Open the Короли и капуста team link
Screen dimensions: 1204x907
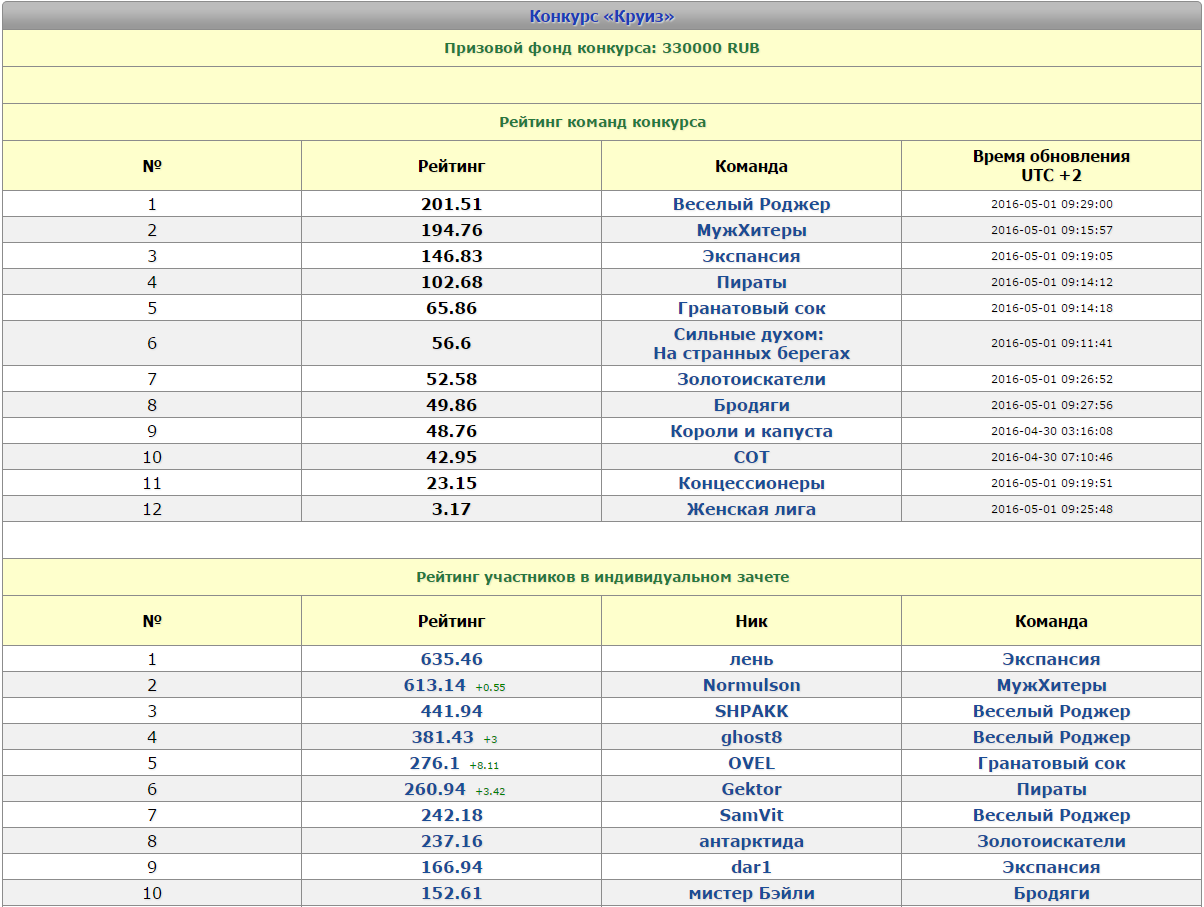tap(751, 431)
